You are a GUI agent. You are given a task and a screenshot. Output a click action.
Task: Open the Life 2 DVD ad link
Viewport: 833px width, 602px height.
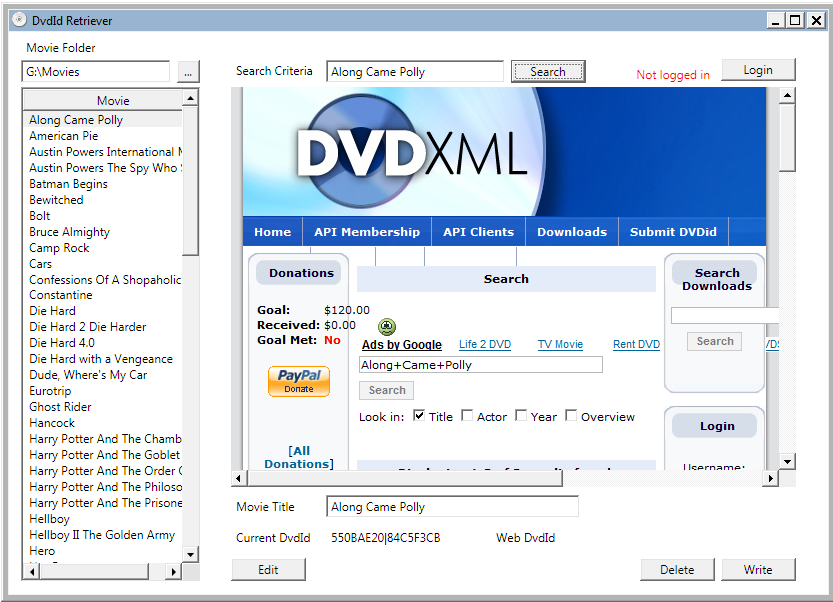484,344
